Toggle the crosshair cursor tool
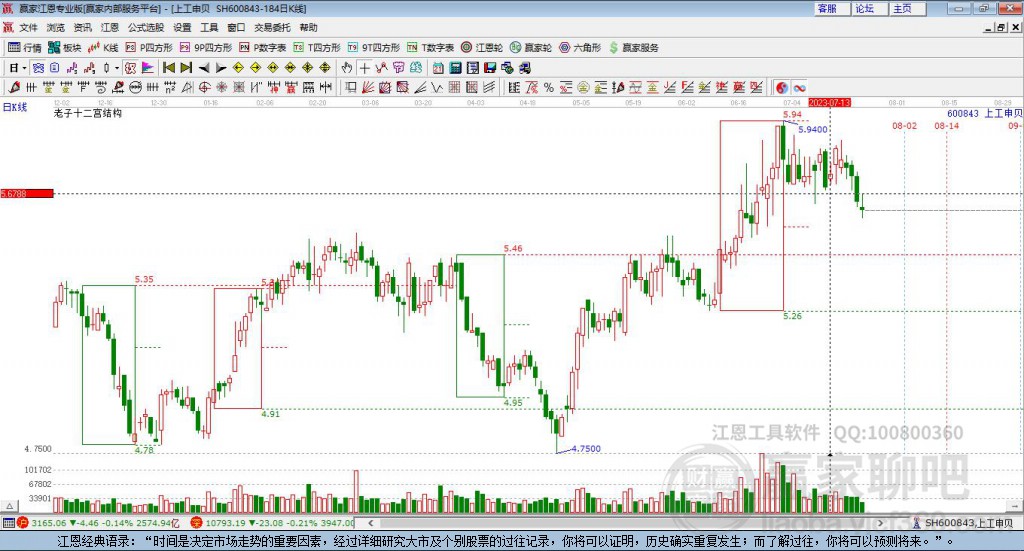The width and height of the screenshot is (1024, 551). pos(365,67)
